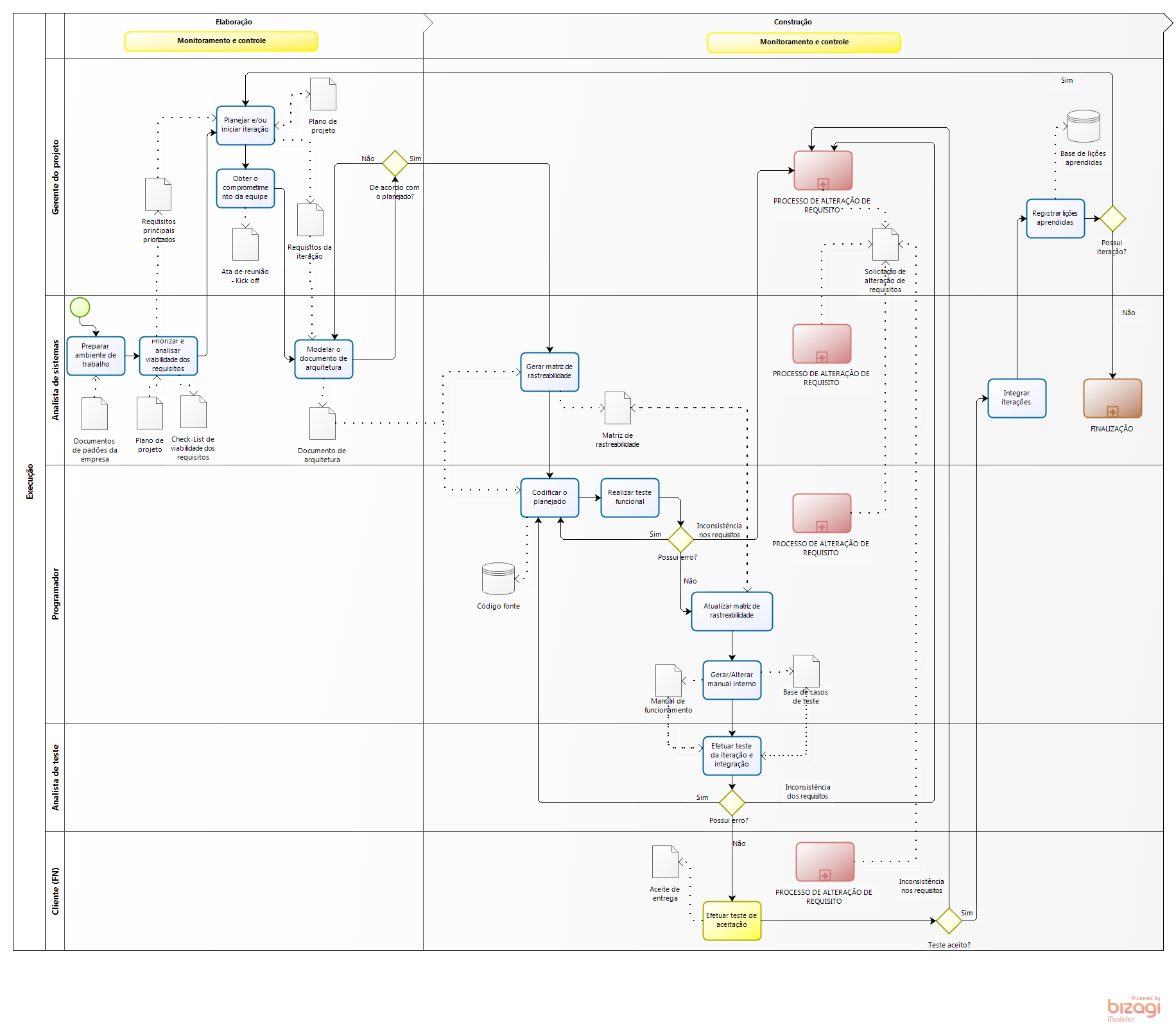Select the Elaboração phase header
Image resolution: width=1176 pixels, height=1029 pixels.
234,22
